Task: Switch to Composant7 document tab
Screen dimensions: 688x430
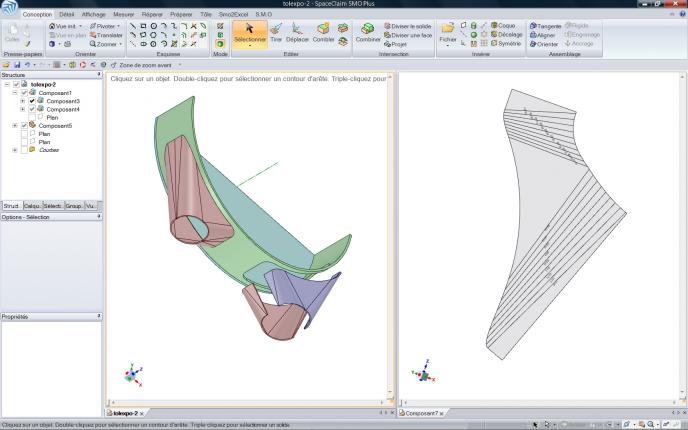Action: (420, 413)
